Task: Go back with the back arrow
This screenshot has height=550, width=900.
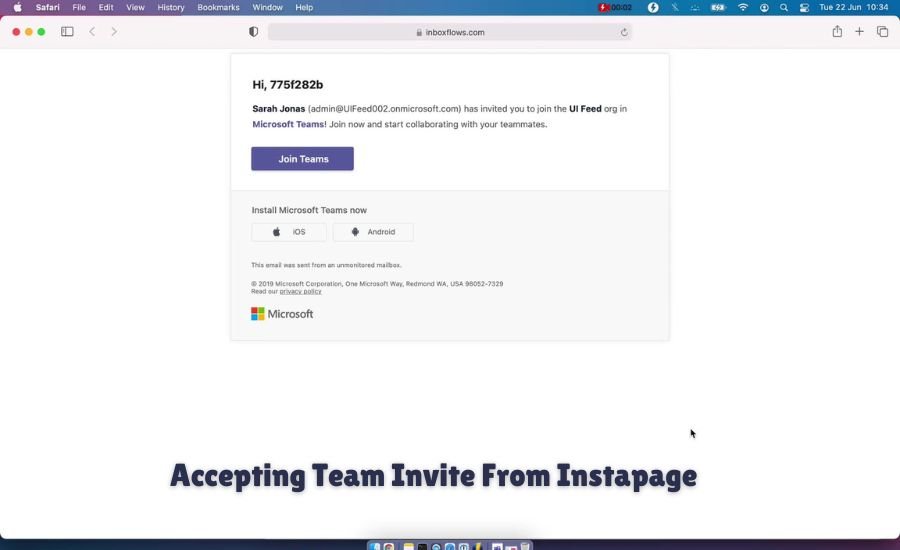Action: click(x=92, y=32)
